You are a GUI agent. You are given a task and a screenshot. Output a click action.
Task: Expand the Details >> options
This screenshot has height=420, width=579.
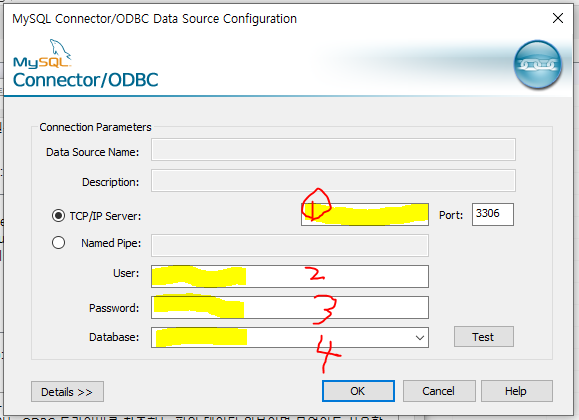click(x=67, y=392)
